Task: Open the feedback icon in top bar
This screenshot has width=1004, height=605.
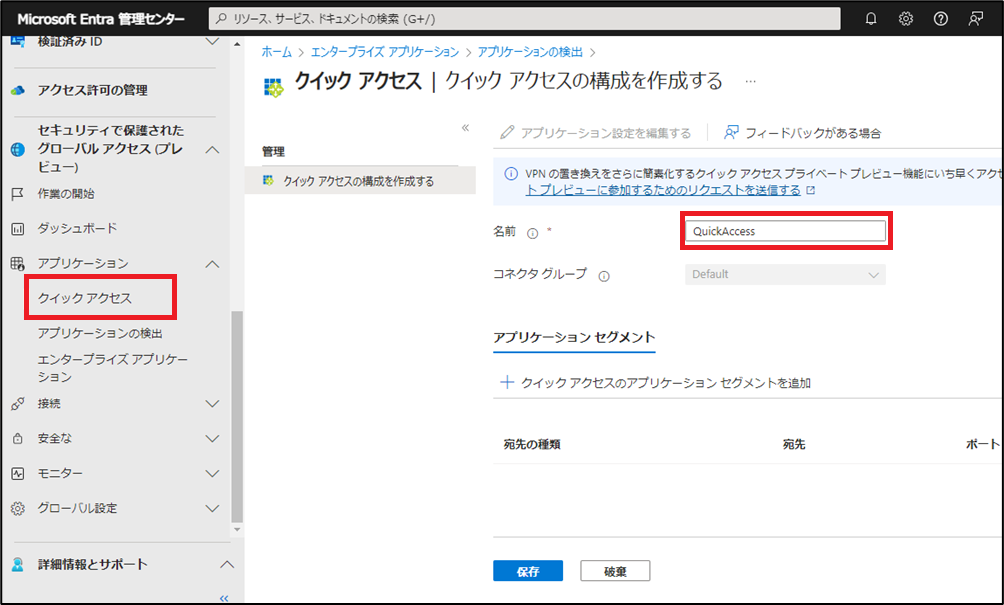Action: click(975, 19)
